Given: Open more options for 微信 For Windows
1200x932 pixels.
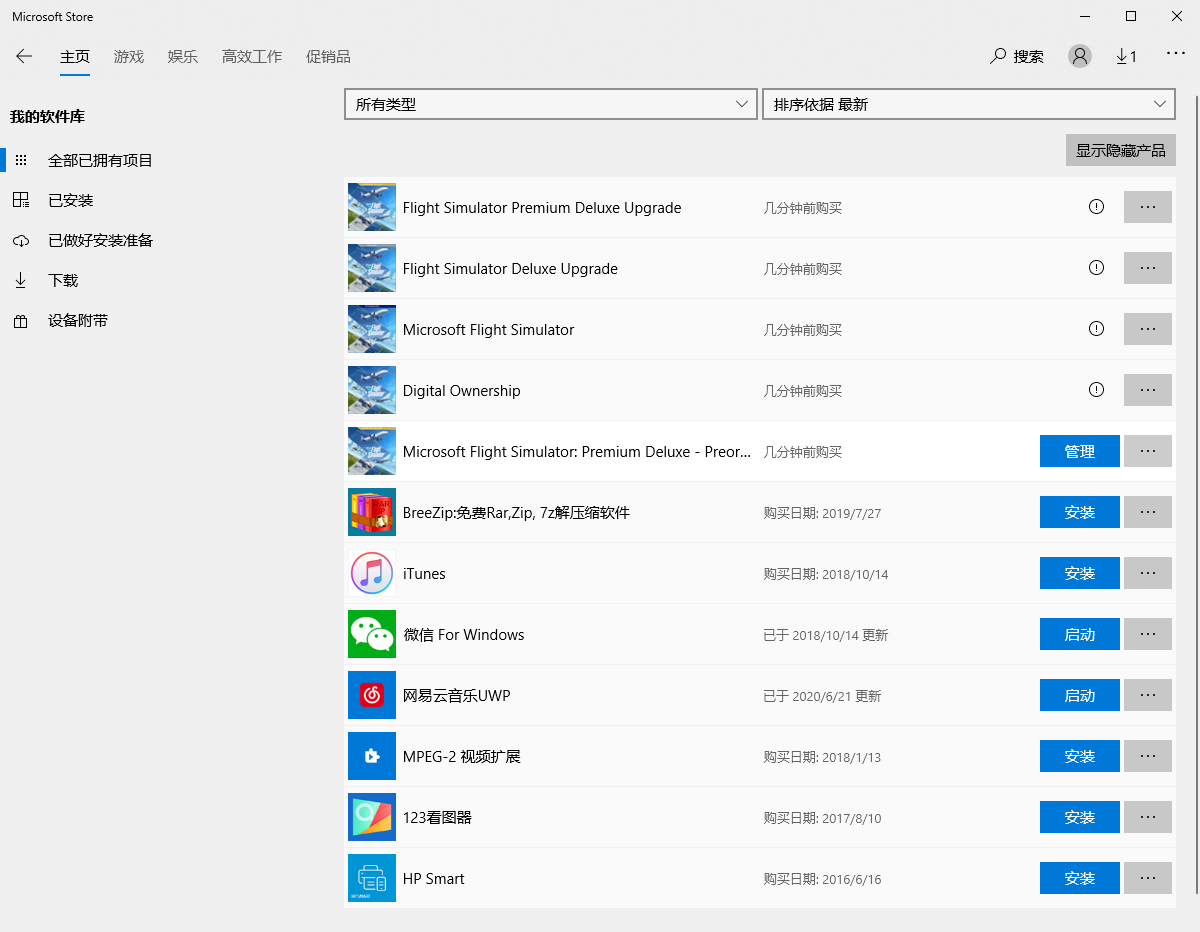Looking at the screenshot, I should 1148,634.
